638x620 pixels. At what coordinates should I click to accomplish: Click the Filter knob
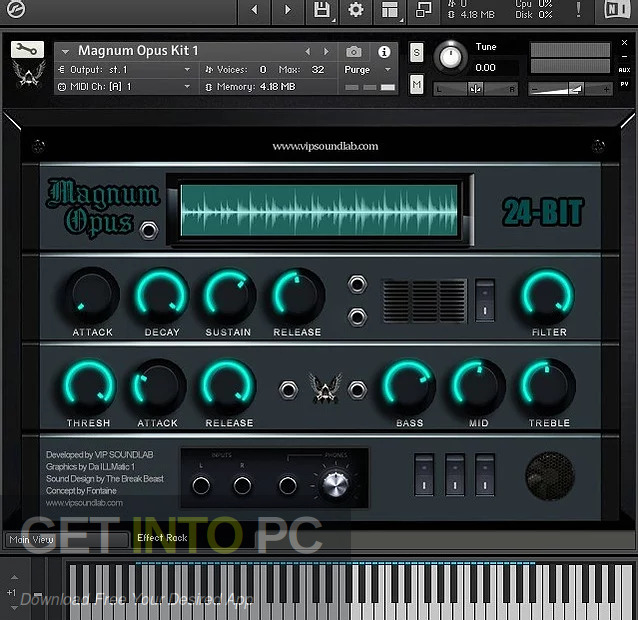[548, 295]
